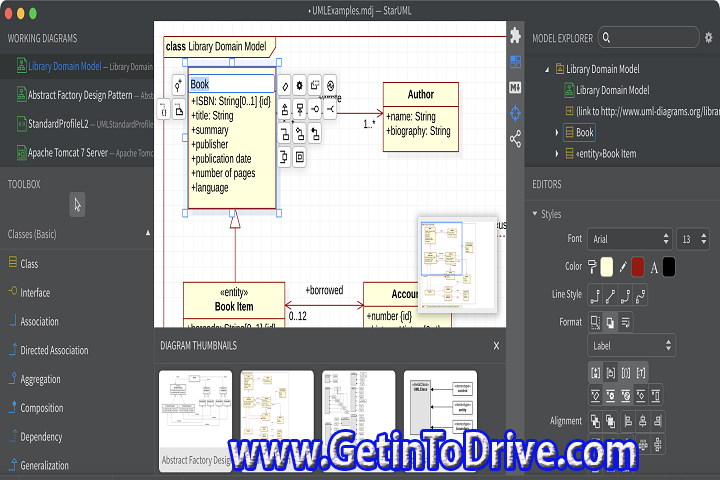Open the diagram thumbnails grid view icon

[515, 62]
